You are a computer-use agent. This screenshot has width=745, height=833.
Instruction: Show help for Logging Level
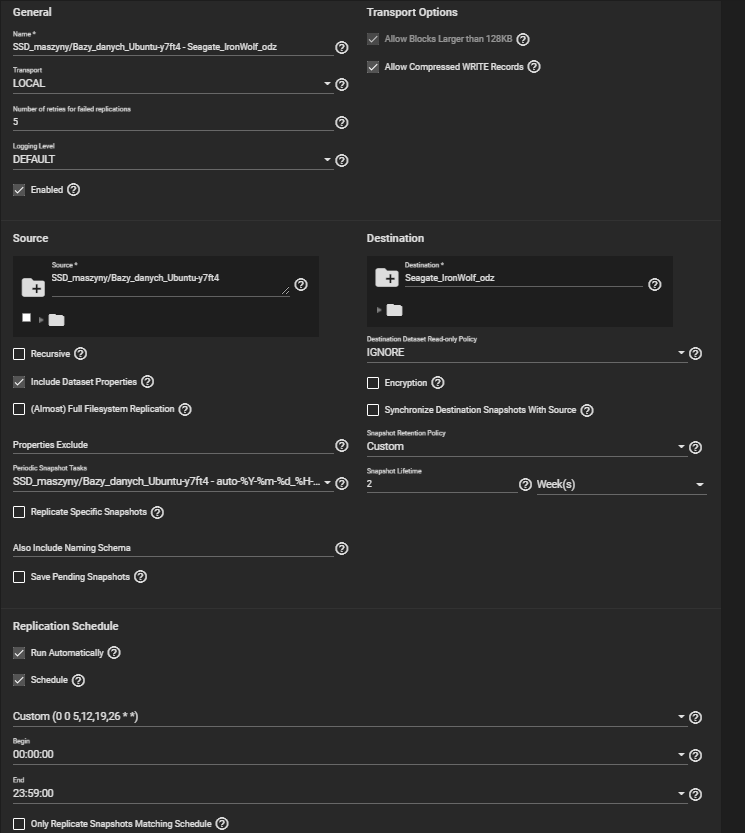click(x=342, y=160)
